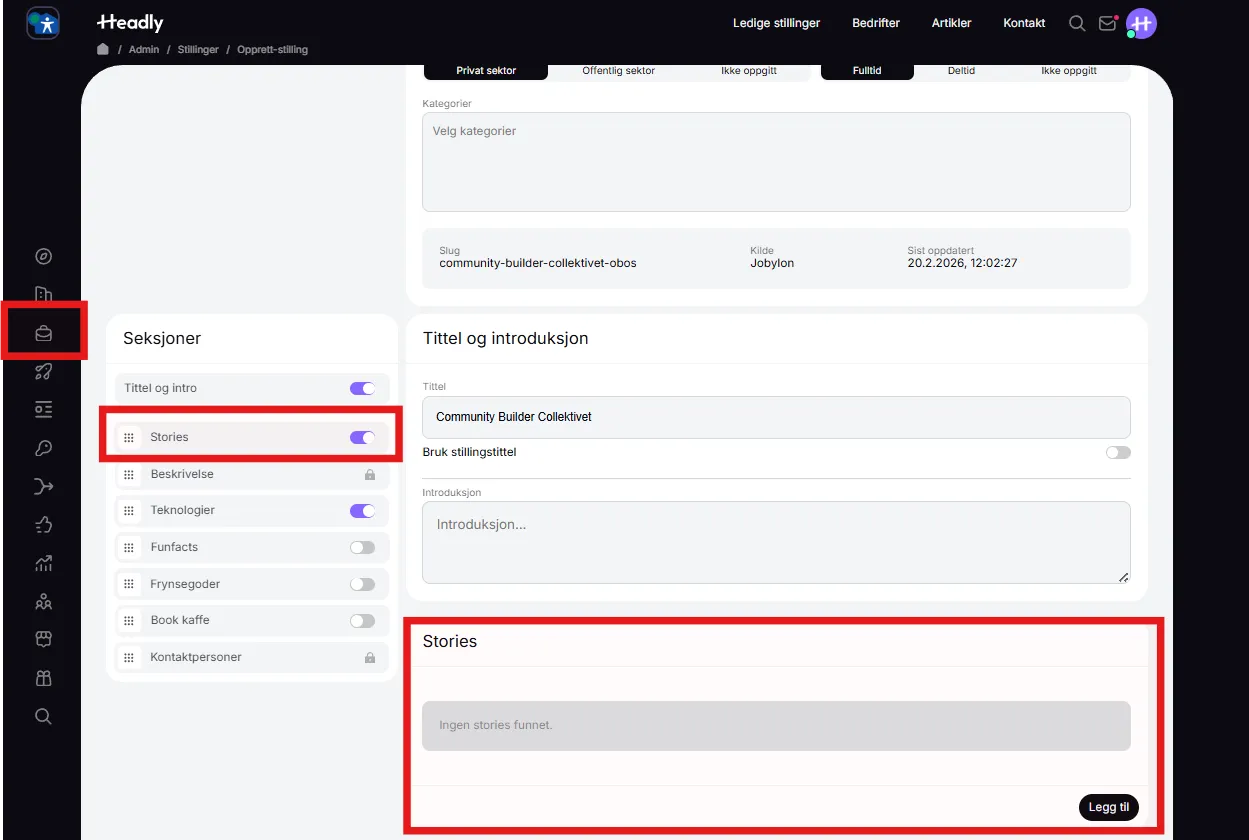1249x840 pixels.
Task: Open the Velg kategorier selection box
Action: tap(775, 161)
